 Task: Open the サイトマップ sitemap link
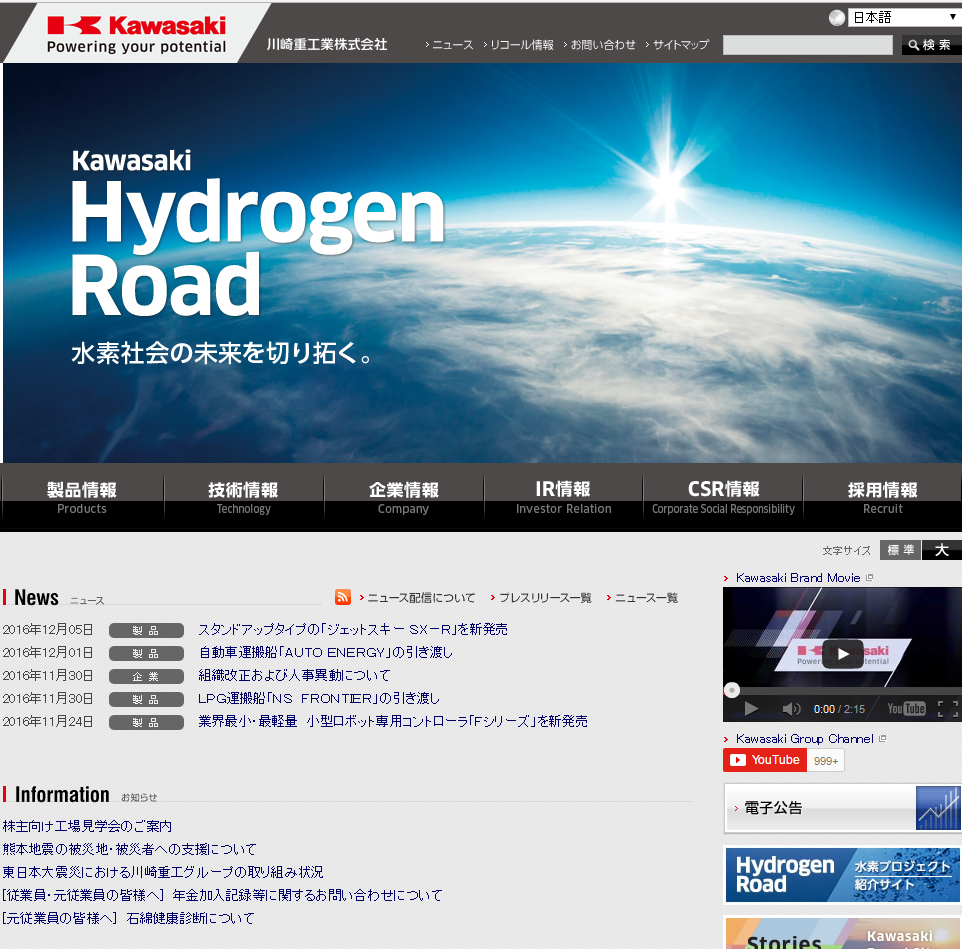(x=680, y=45)
